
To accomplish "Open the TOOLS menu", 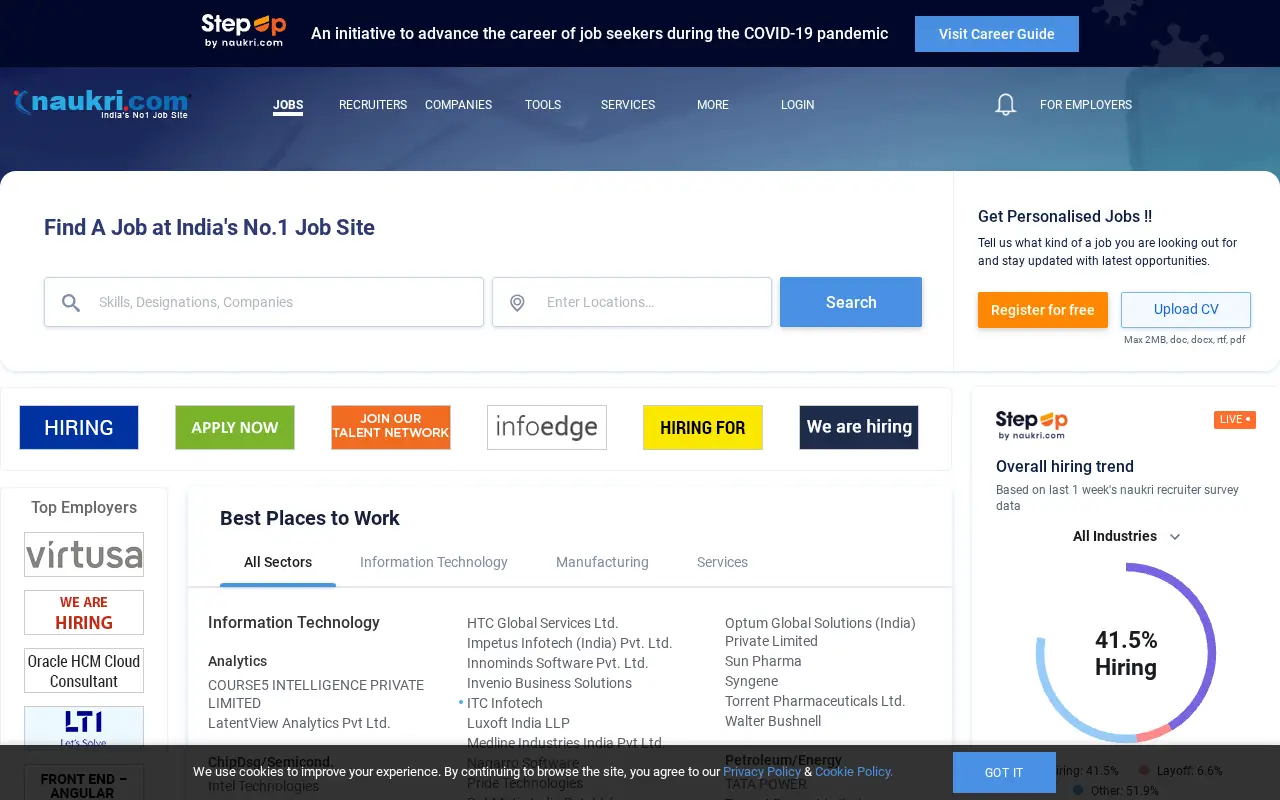I will point(543,105).
